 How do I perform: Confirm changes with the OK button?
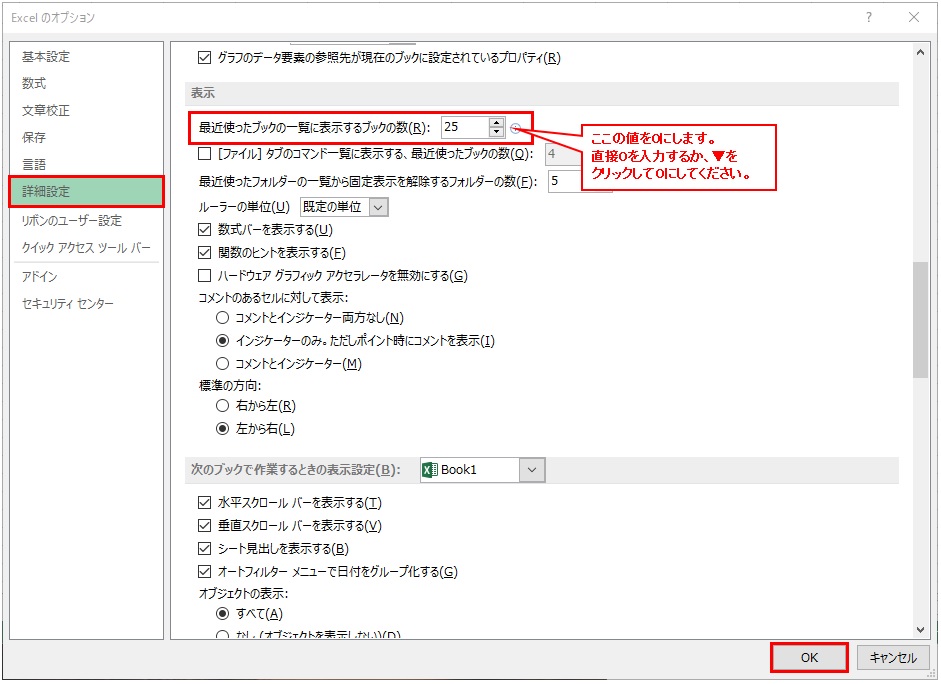click(x=808, y=657)
